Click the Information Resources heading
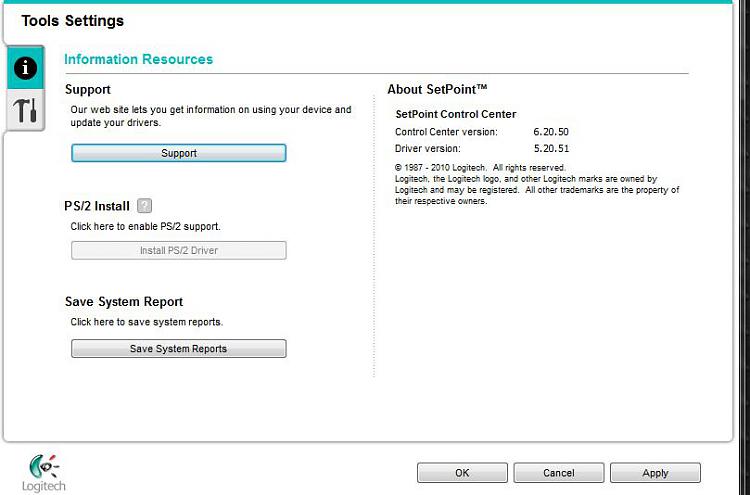Viewport: 750px width, 495px height. coord(139,59)
